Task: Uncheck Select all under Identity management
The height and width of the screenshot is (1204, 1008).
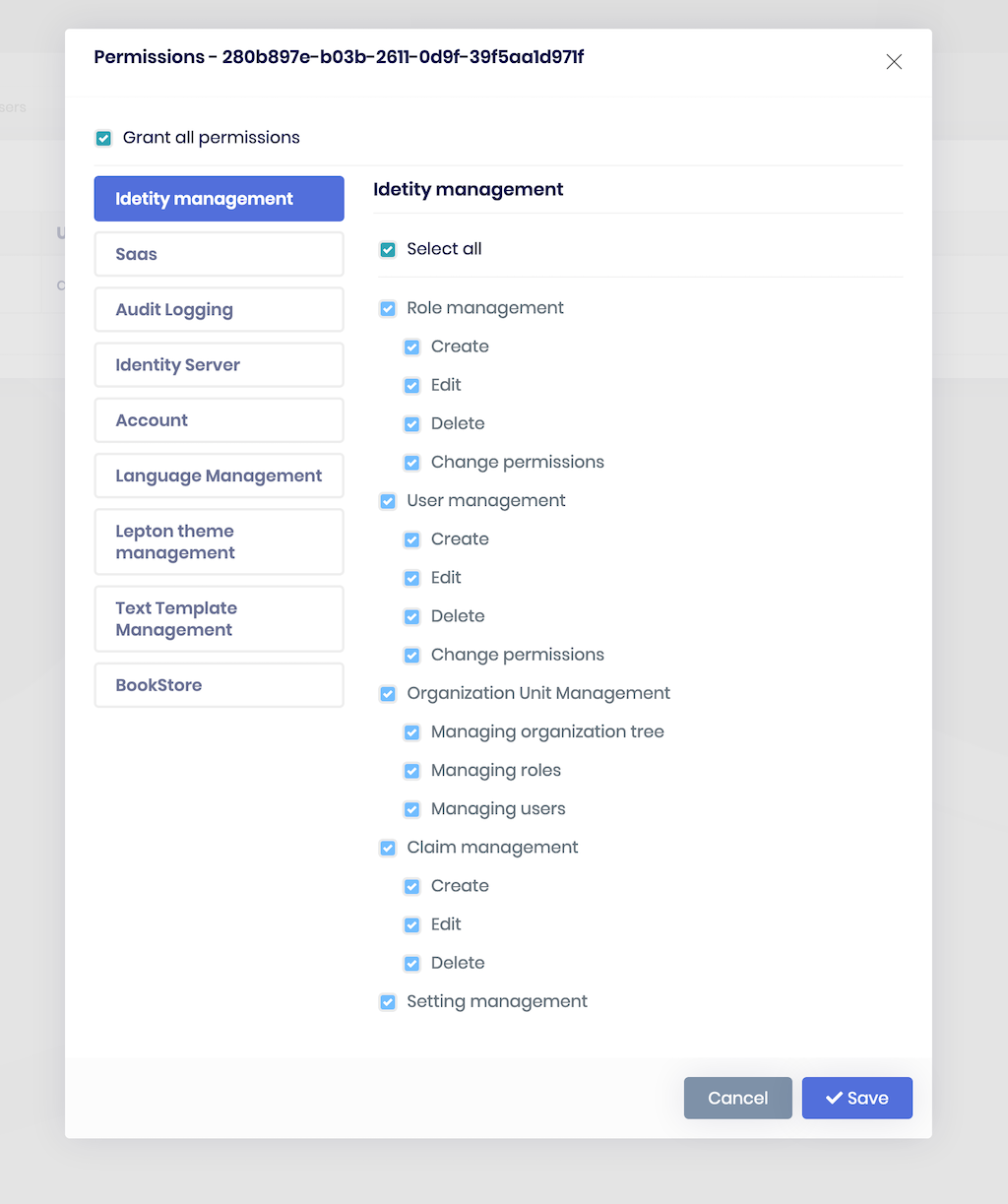Action: click(388, 249)
